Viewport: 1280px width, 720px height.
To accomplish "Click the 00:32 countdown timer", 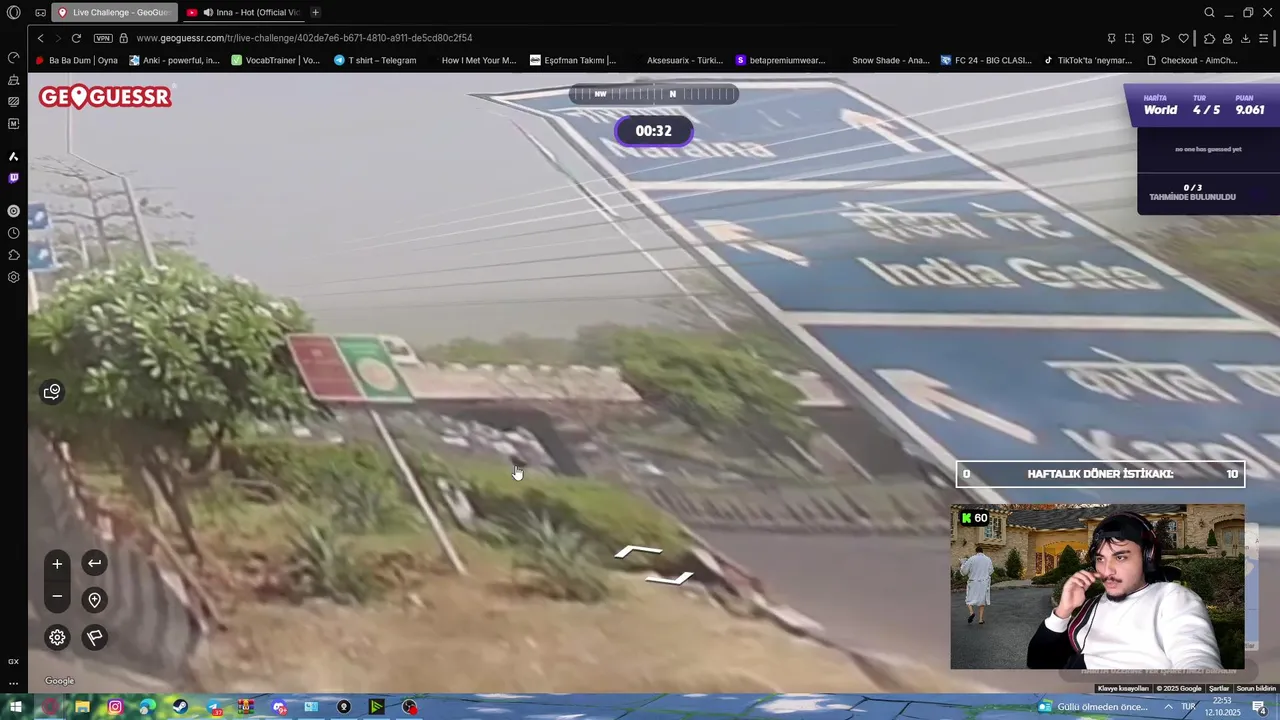I will [654, 131].
